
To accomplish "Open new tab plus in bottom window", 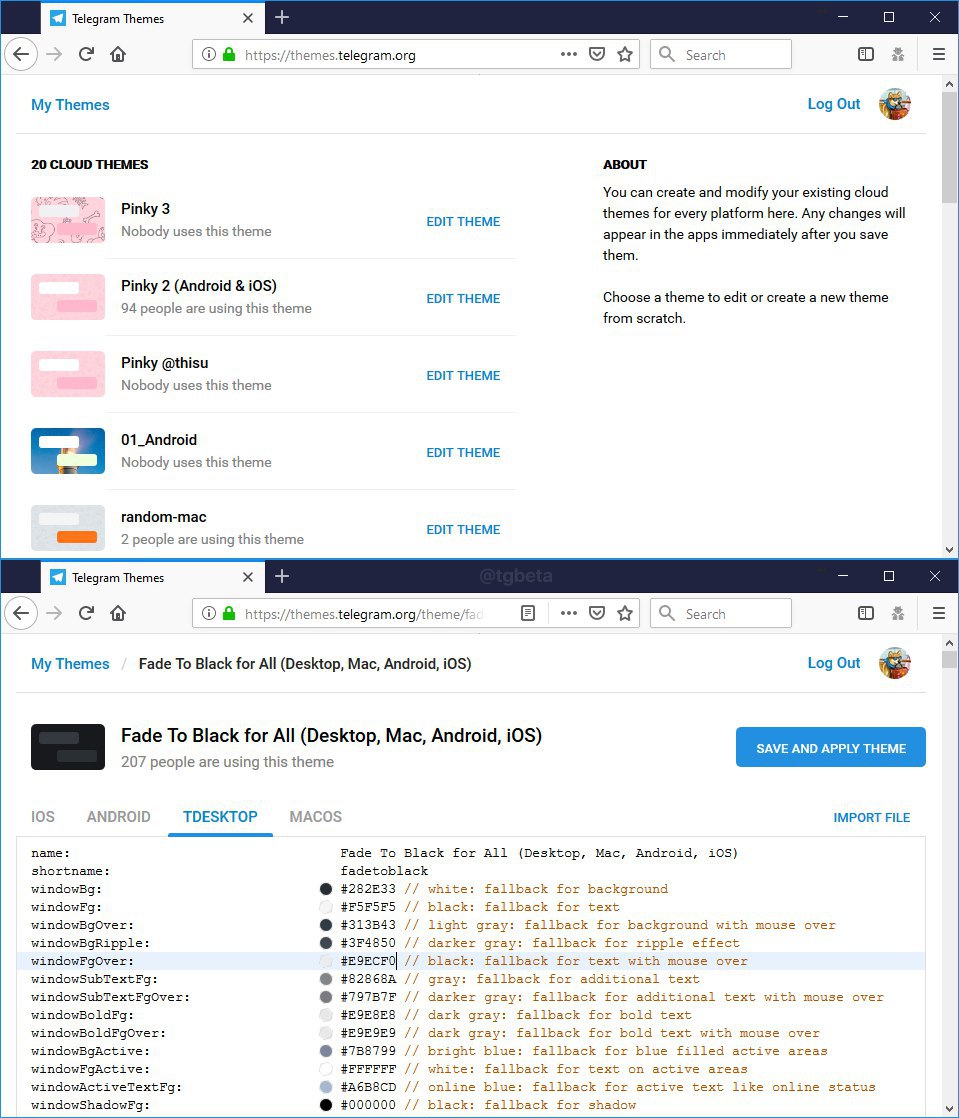I will [x=282, y=576].
